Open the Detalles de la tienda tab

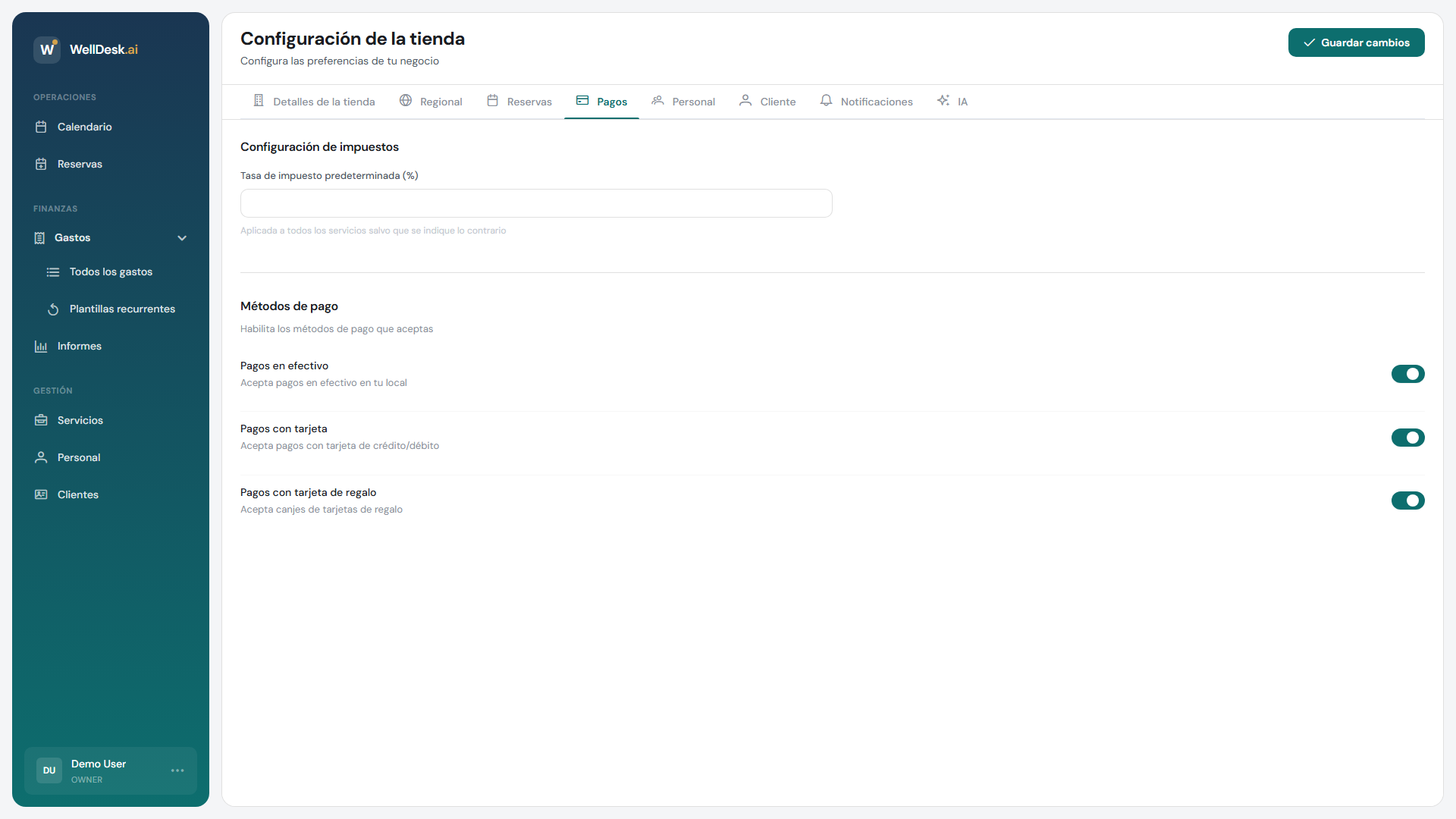coord(324,101)
